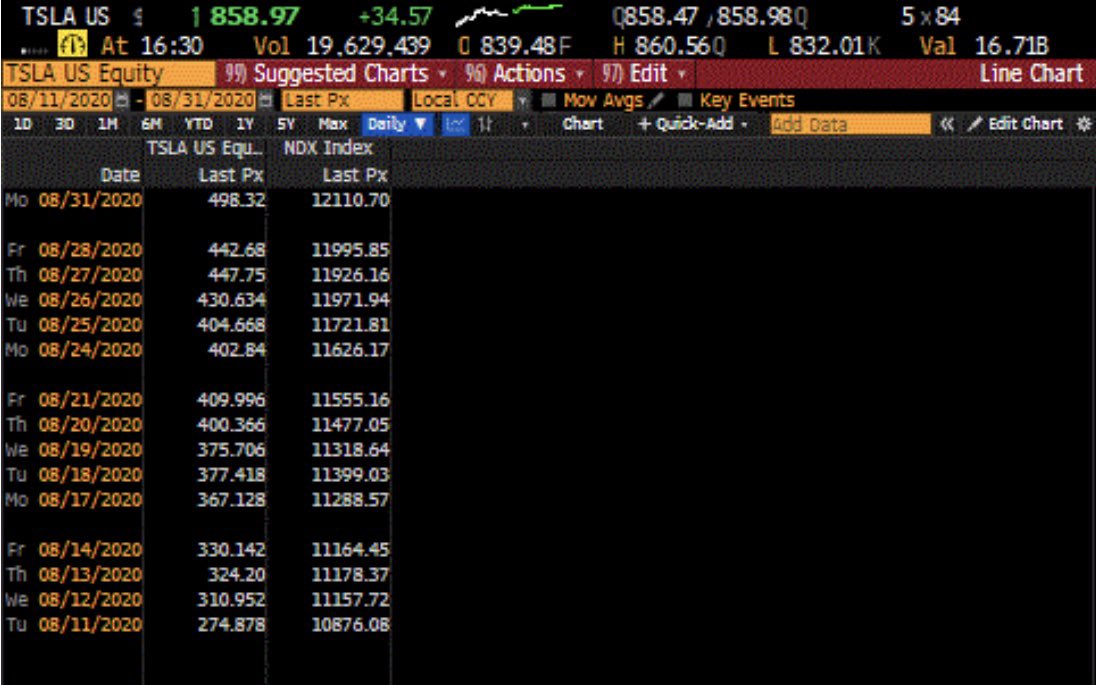1096x685 pixels.
Task: Click TSLA price 400.366
Action: (x=231, y=425)
